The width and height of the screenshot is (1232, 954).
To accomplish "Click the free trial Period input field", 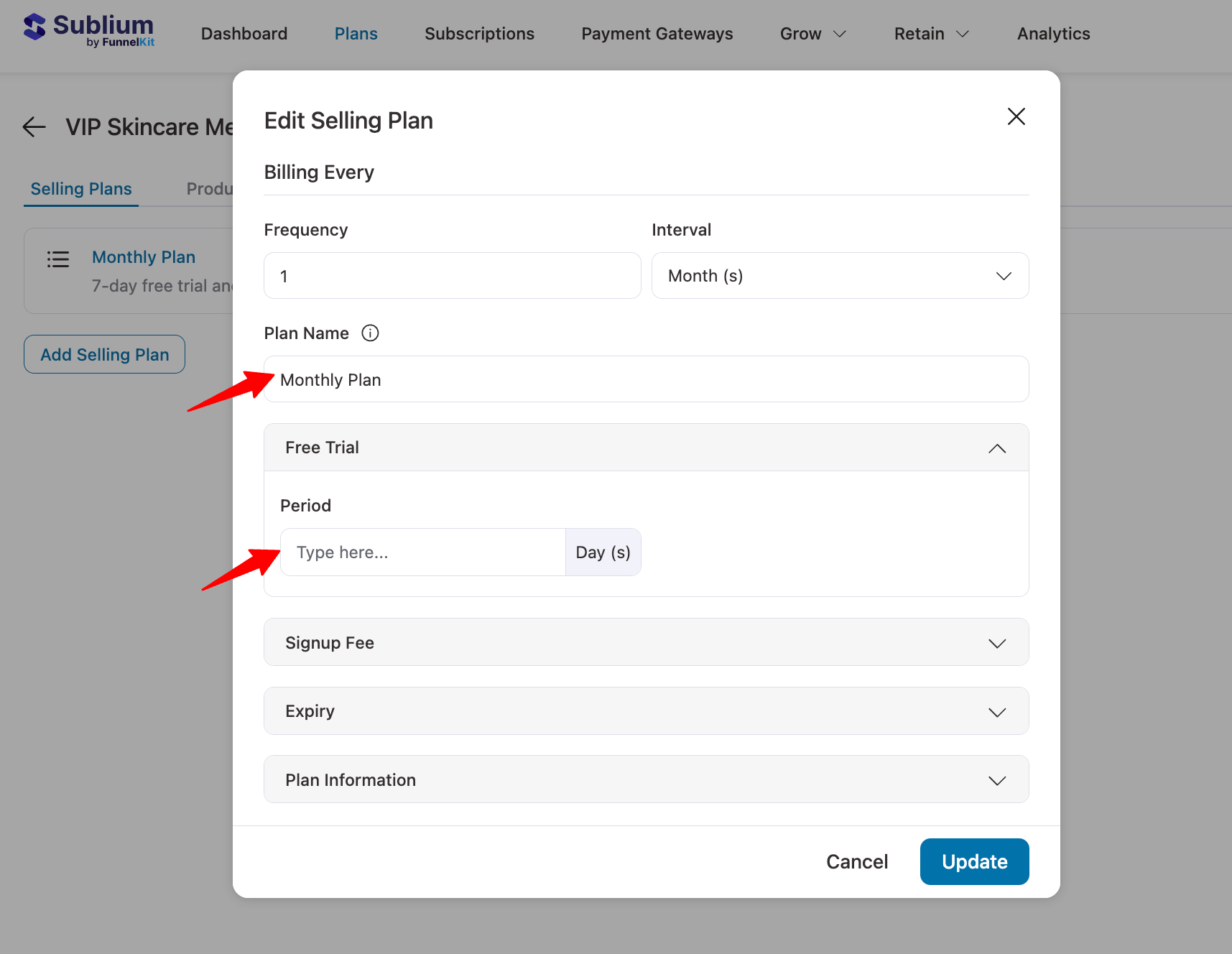I will click(422, 552).
